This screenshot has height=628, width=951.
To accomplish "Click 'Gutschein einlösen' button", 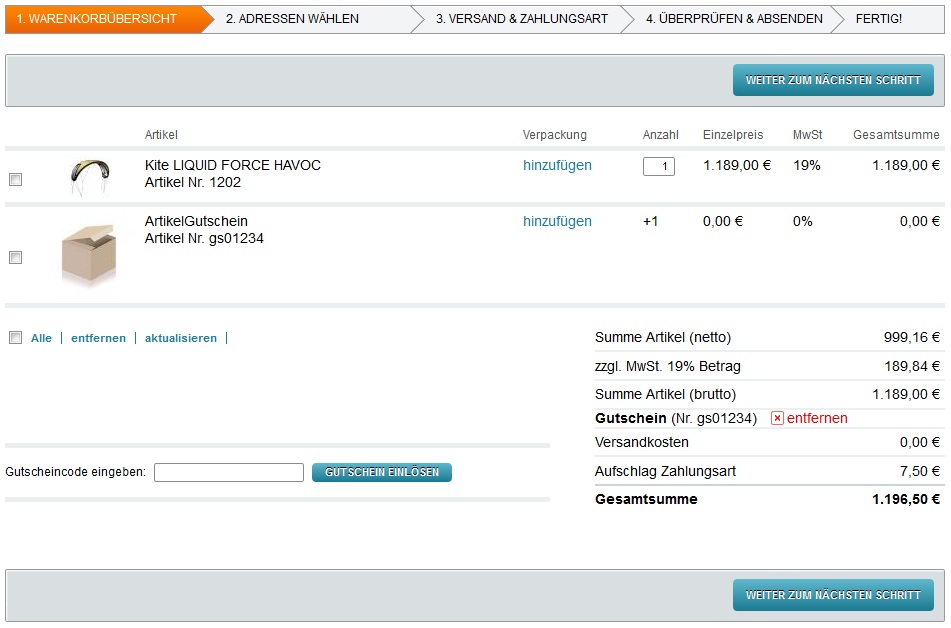I will (382, 472).
